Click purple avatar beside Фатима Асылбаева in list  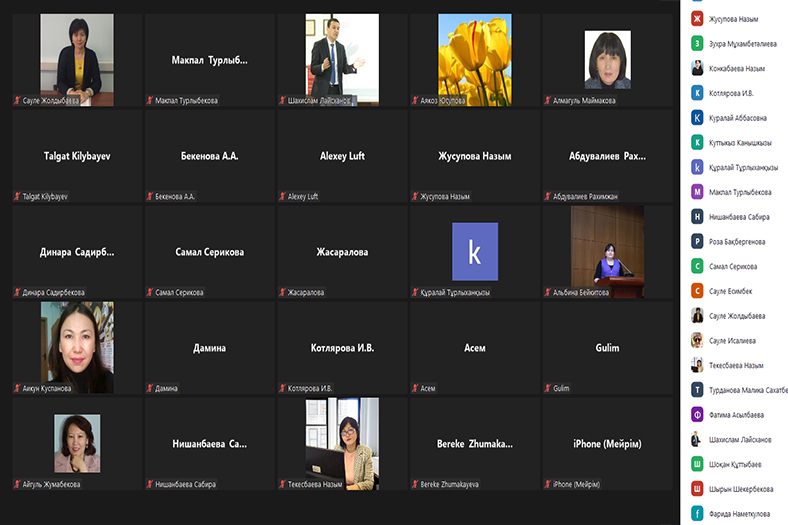click(x=697, y=414)
